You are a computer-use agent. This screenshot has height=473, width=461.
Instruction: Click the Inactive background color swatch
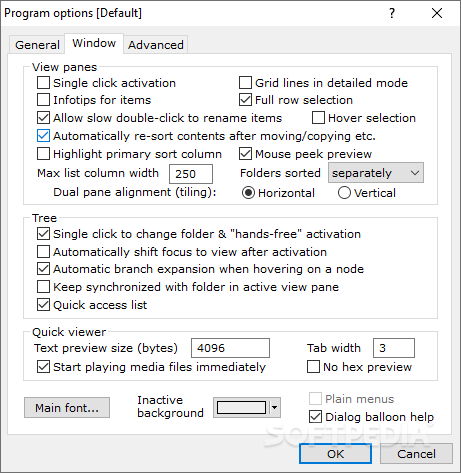point(241,407)
